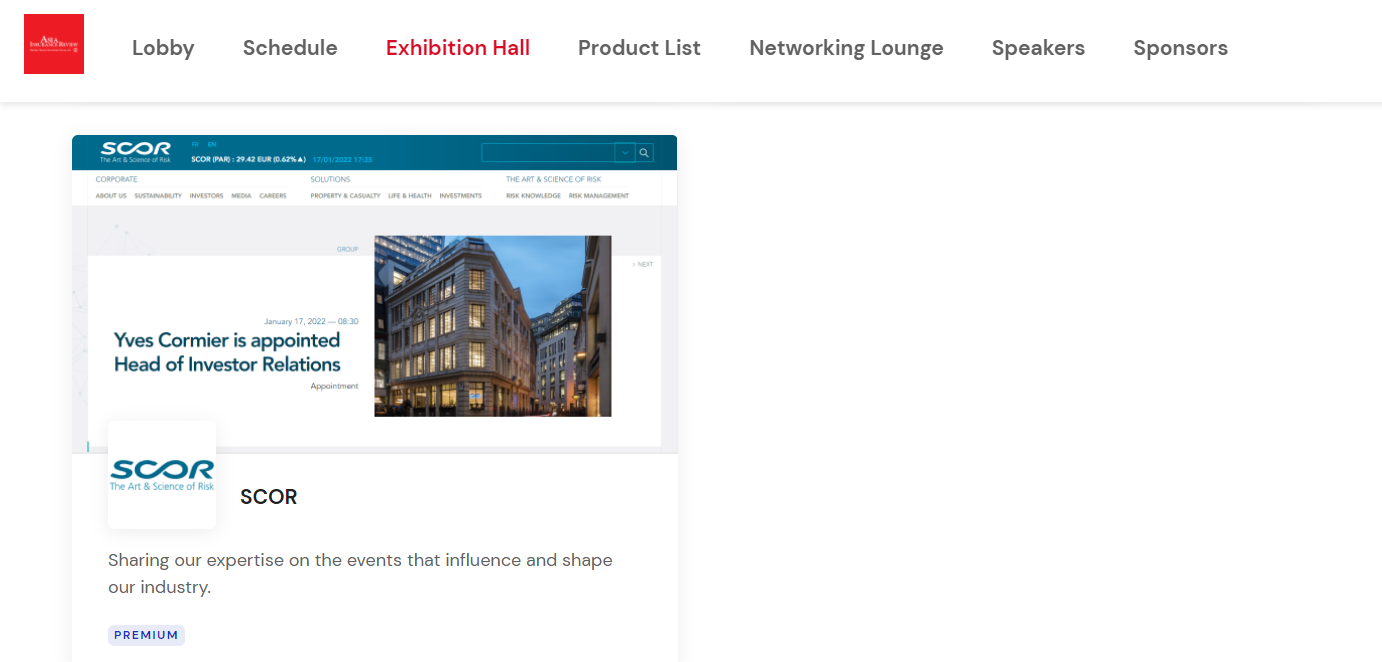Image resolution: width=1382 pixels, height=662 pixels.
Task: Open the SCOR booth banner image
Action: (x=375, y=294)
